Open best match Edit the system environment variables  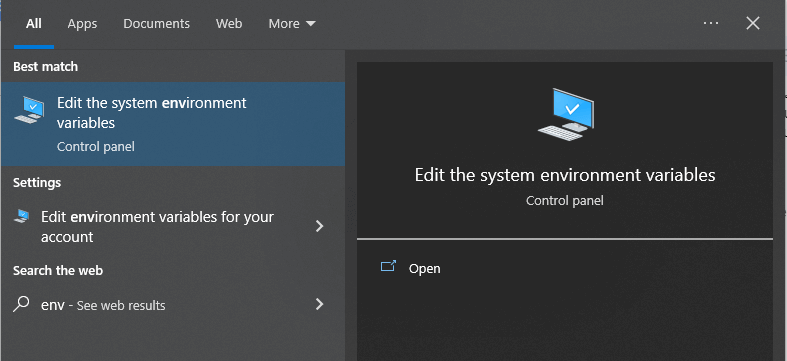(173, 124)
